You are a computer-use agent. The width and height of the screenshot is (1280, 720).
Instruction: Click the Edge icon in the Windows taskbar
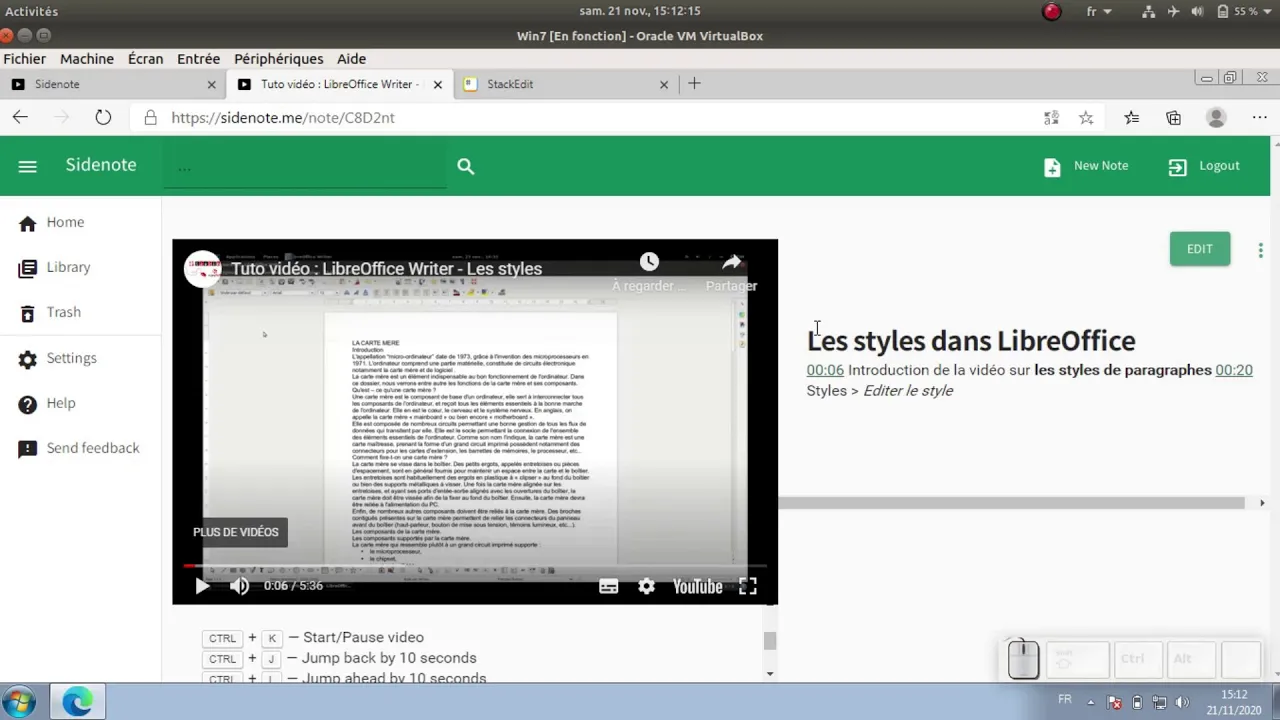coord(77,702)
